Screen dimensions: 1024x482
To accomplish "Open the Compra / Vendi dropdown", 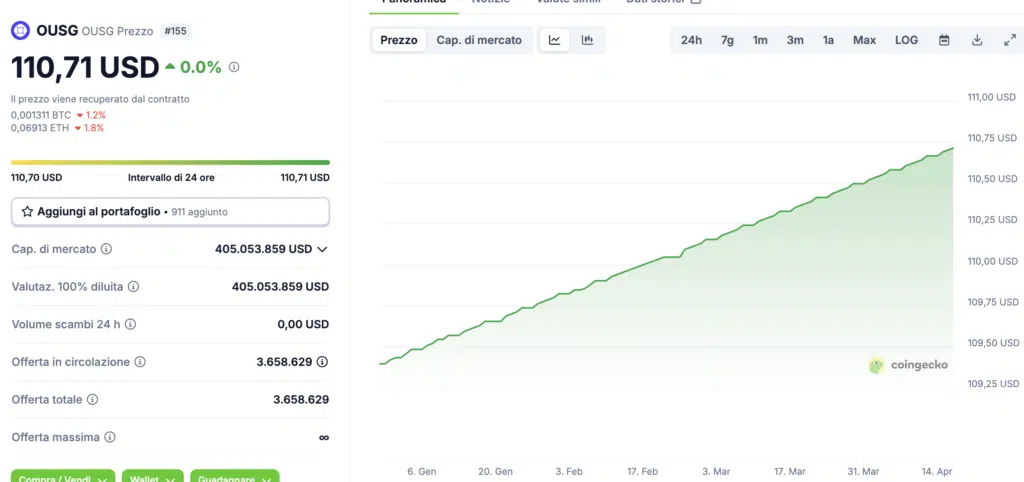I will (x=63, y=478).
